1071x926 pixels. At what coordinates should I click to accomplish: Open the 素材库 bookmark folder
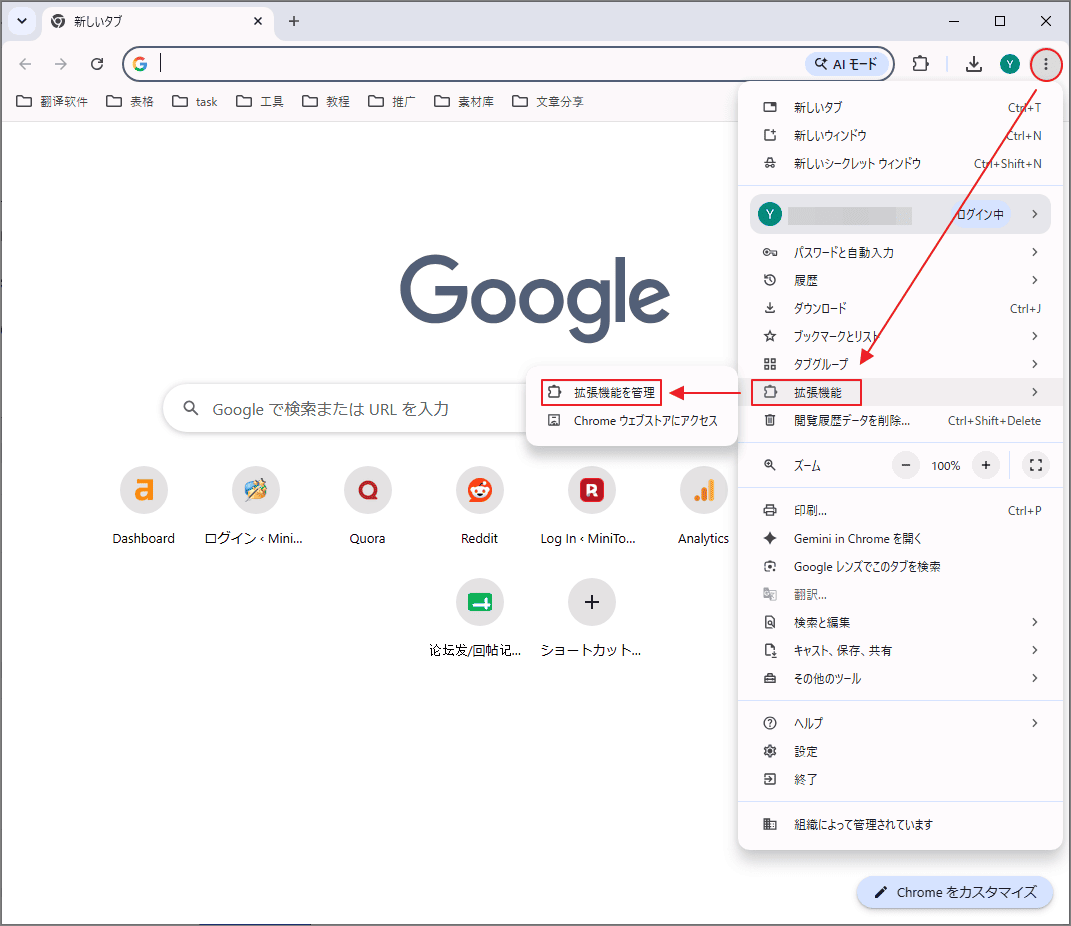464,102
